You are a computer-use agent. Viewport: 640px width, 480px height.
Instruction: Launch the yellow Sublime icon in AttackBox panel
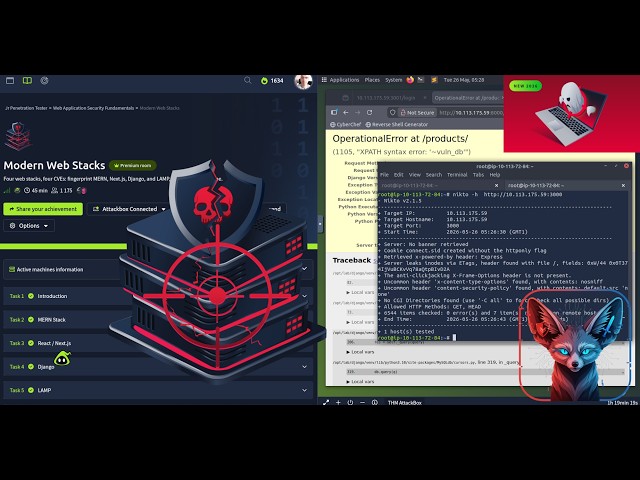[x=434, y=80]
